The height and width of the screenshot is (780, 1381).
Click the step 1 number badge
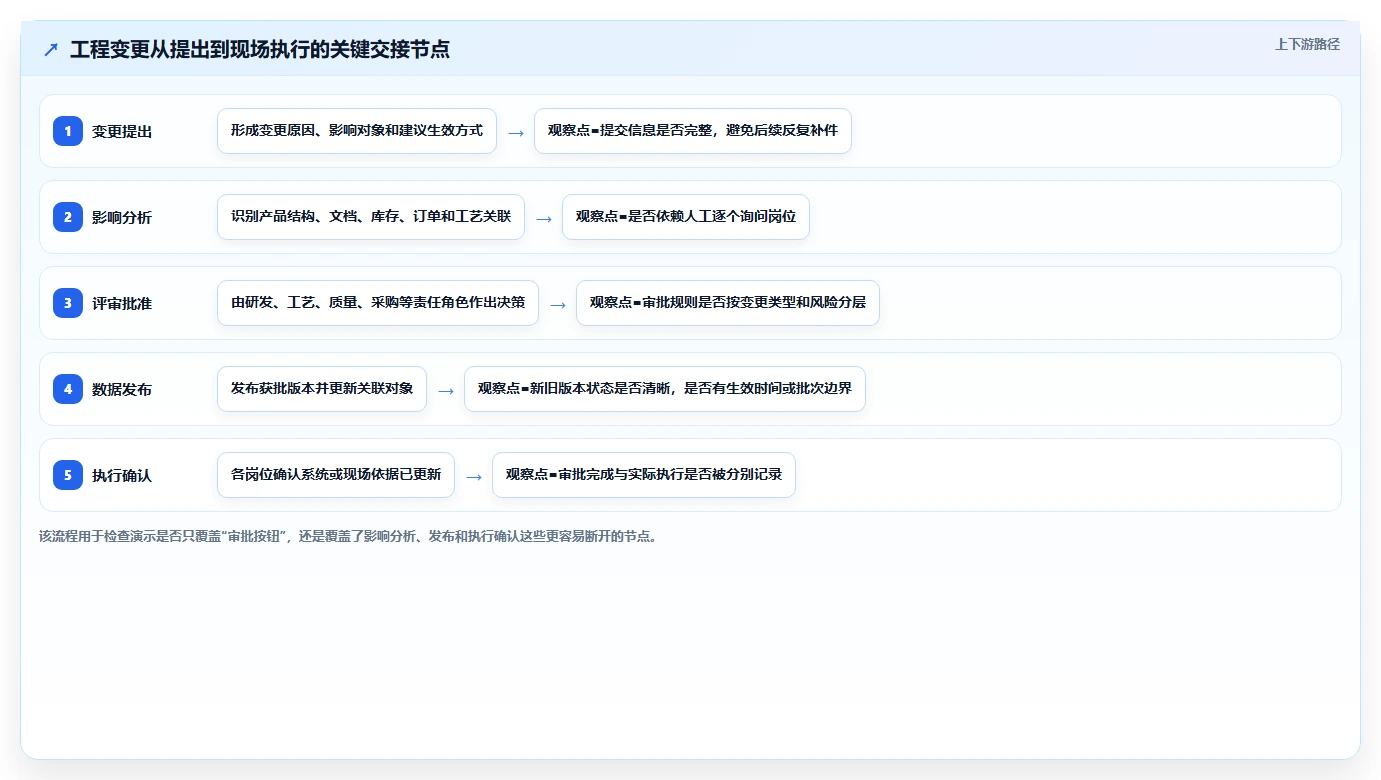pos(68,131)
